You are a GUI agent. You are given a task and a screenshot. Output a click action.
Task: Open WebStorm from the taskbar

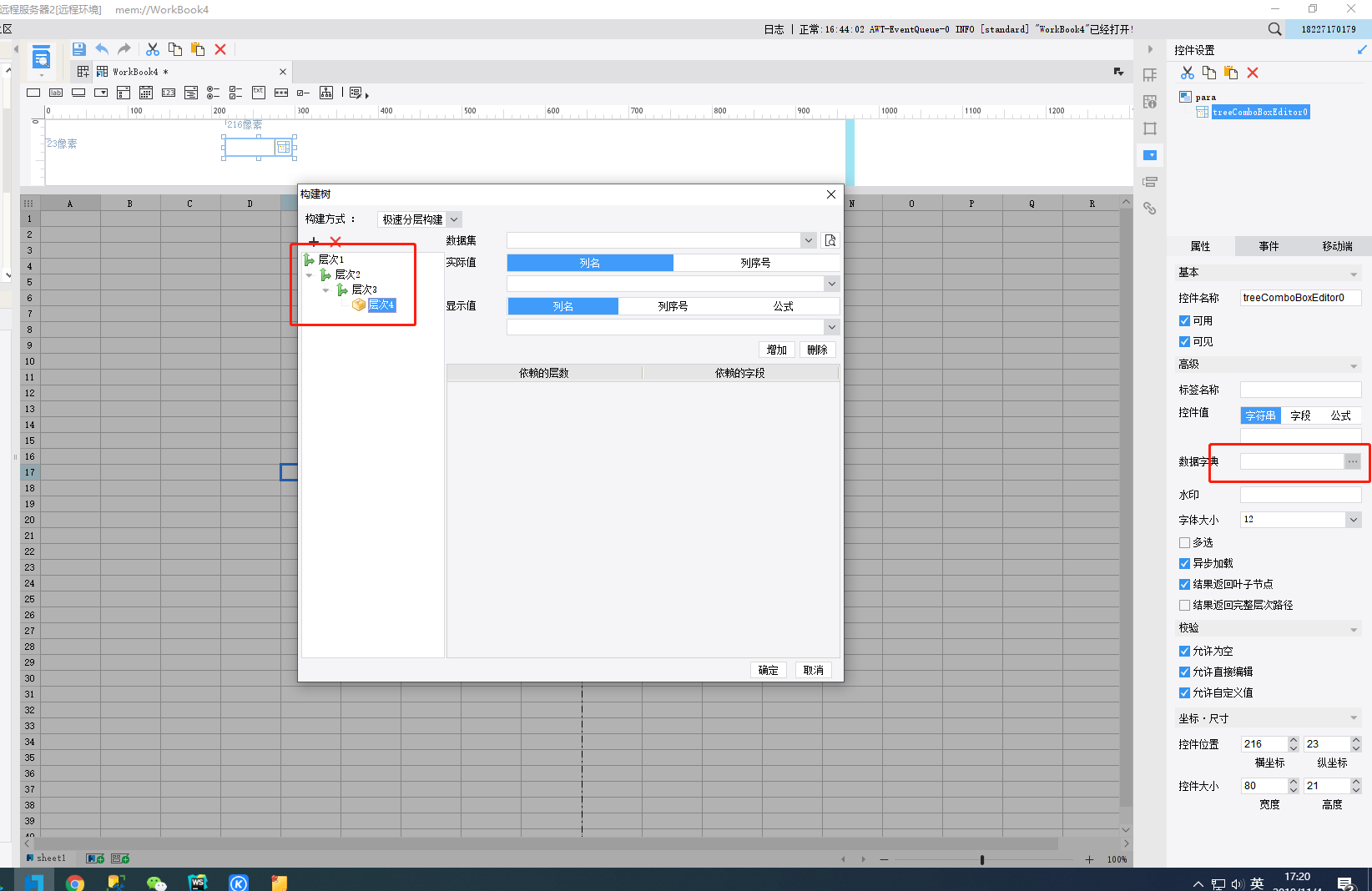(x=198, y=882)
